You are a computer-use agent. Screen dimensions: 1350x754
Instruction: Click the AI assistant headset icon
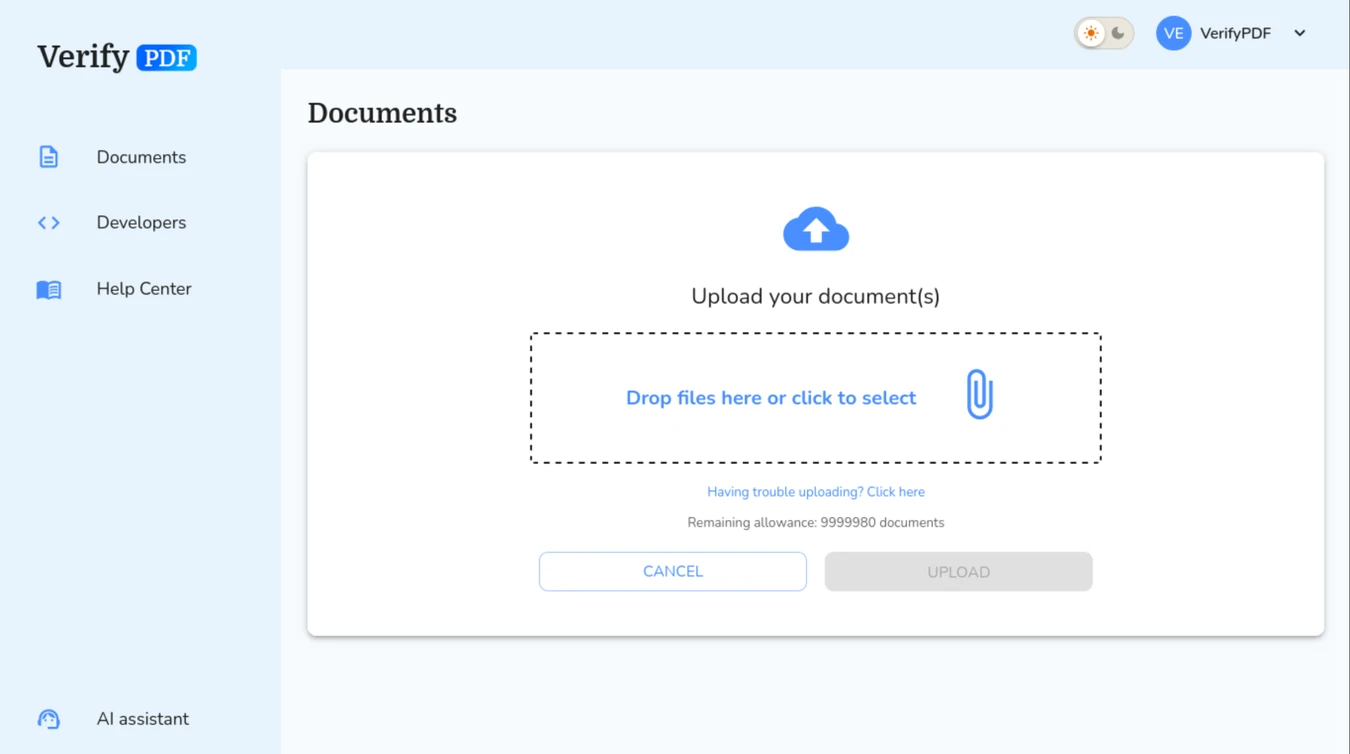48,719
